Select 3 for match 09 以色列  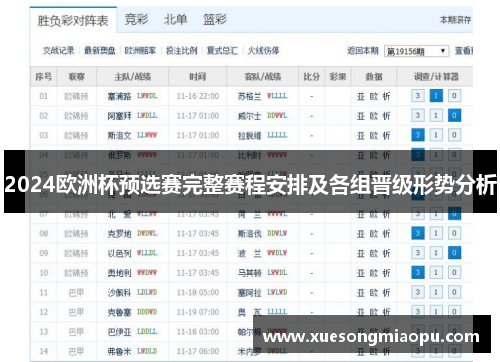[x=418, y=253]
